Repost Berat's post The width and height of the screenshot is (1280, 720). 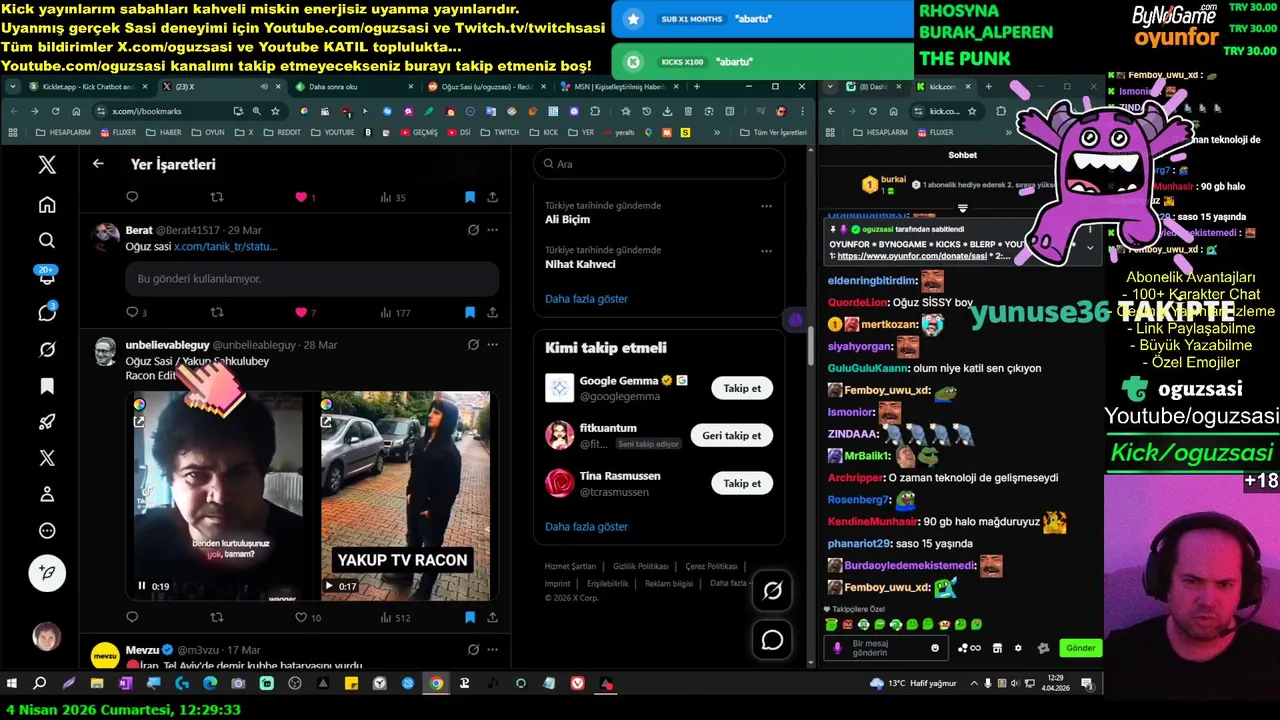point(217,313)
